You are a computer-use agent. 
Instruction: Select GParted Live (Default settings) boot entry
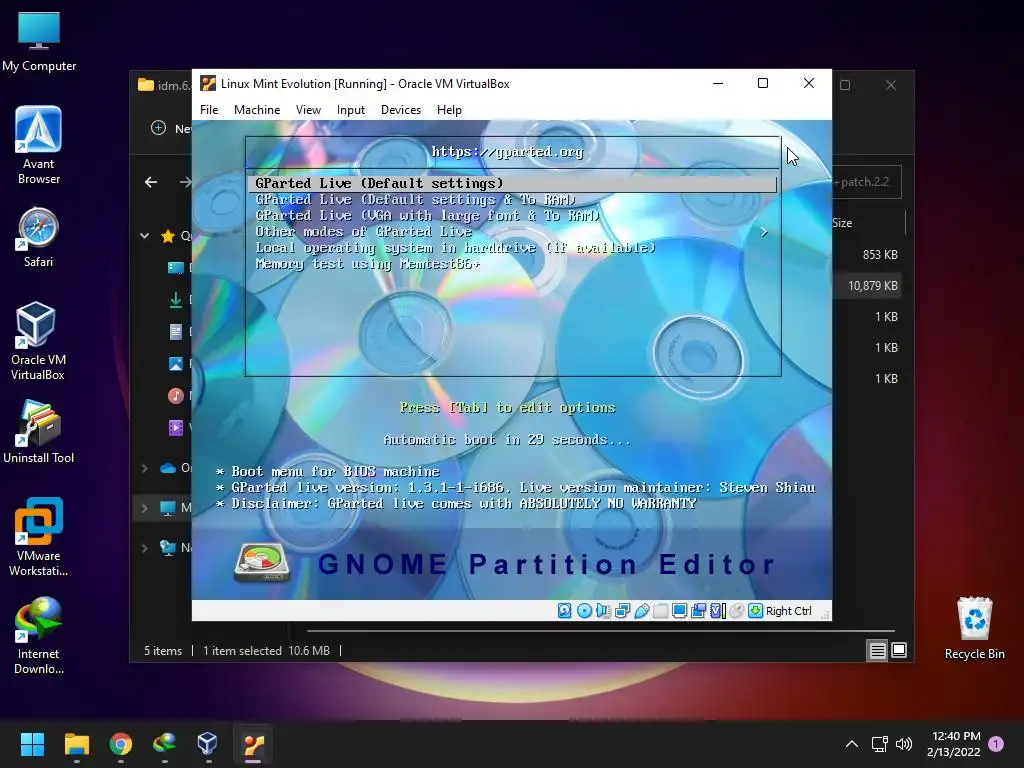(x=513, y=184)
